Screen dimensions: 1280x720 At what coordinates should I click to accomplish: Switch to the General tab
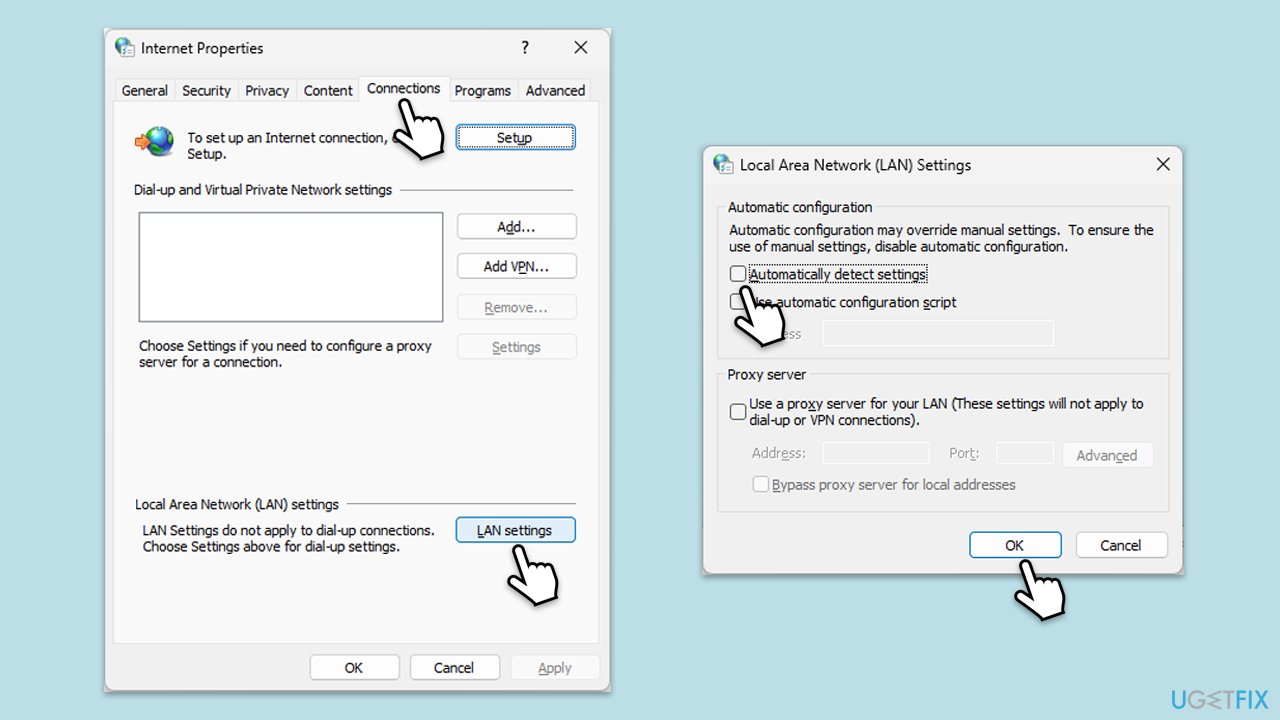point(144,90)
